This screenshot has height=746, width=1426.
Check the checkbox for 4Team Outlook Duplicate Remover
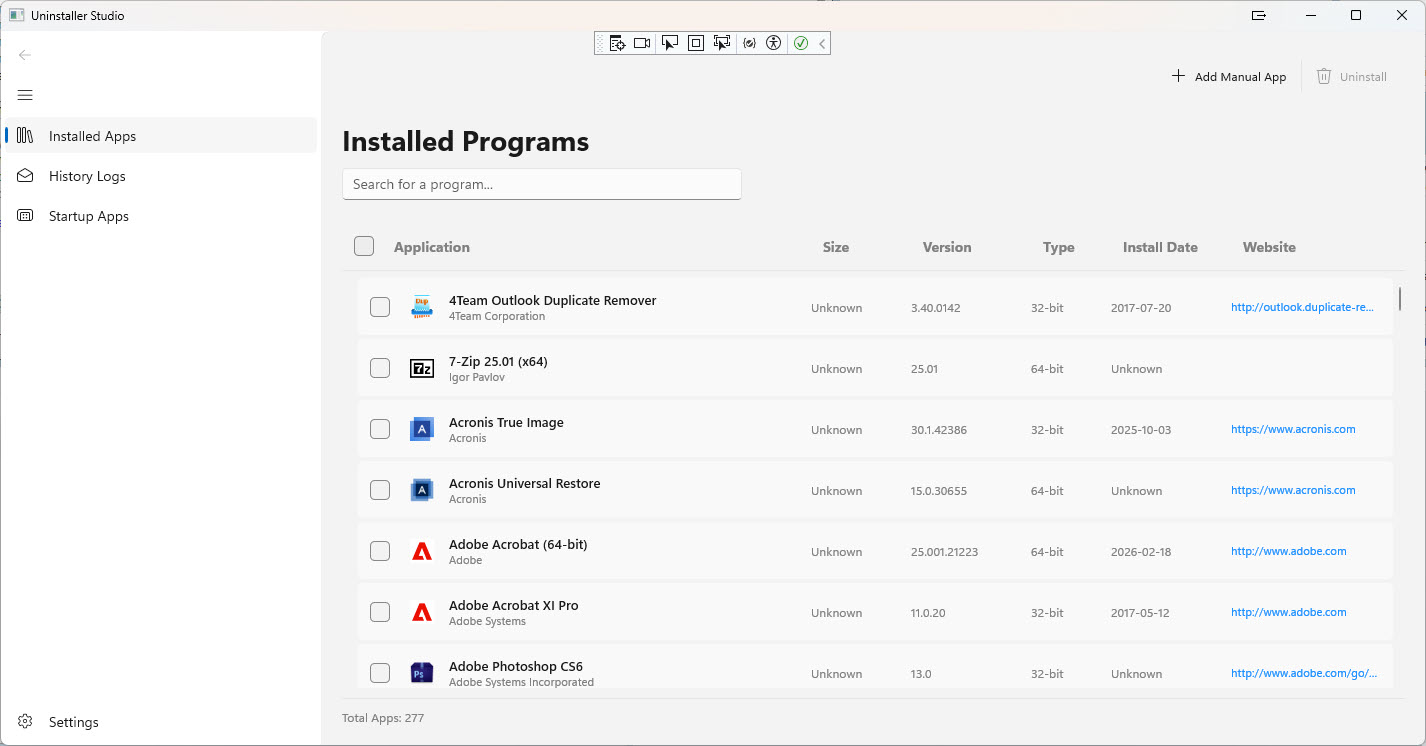pyautogui.click(x=380, y=307)
